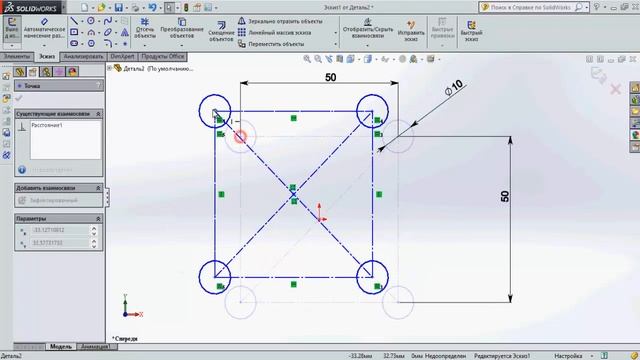Select the Circle sketch tool

pos(91,21)
